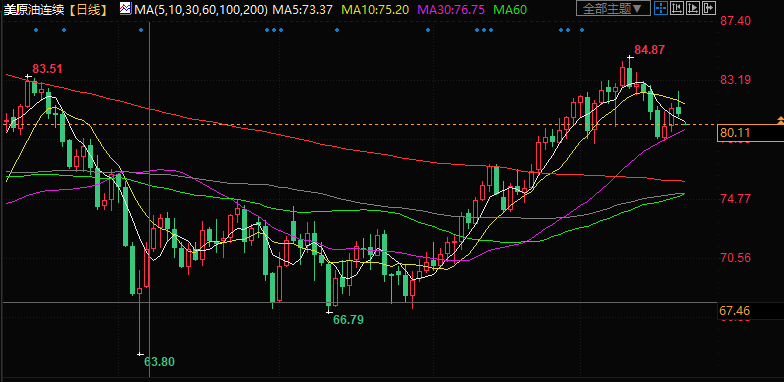Click the jump-to-start chart icon
784x382 pixels.
[677, 8]
